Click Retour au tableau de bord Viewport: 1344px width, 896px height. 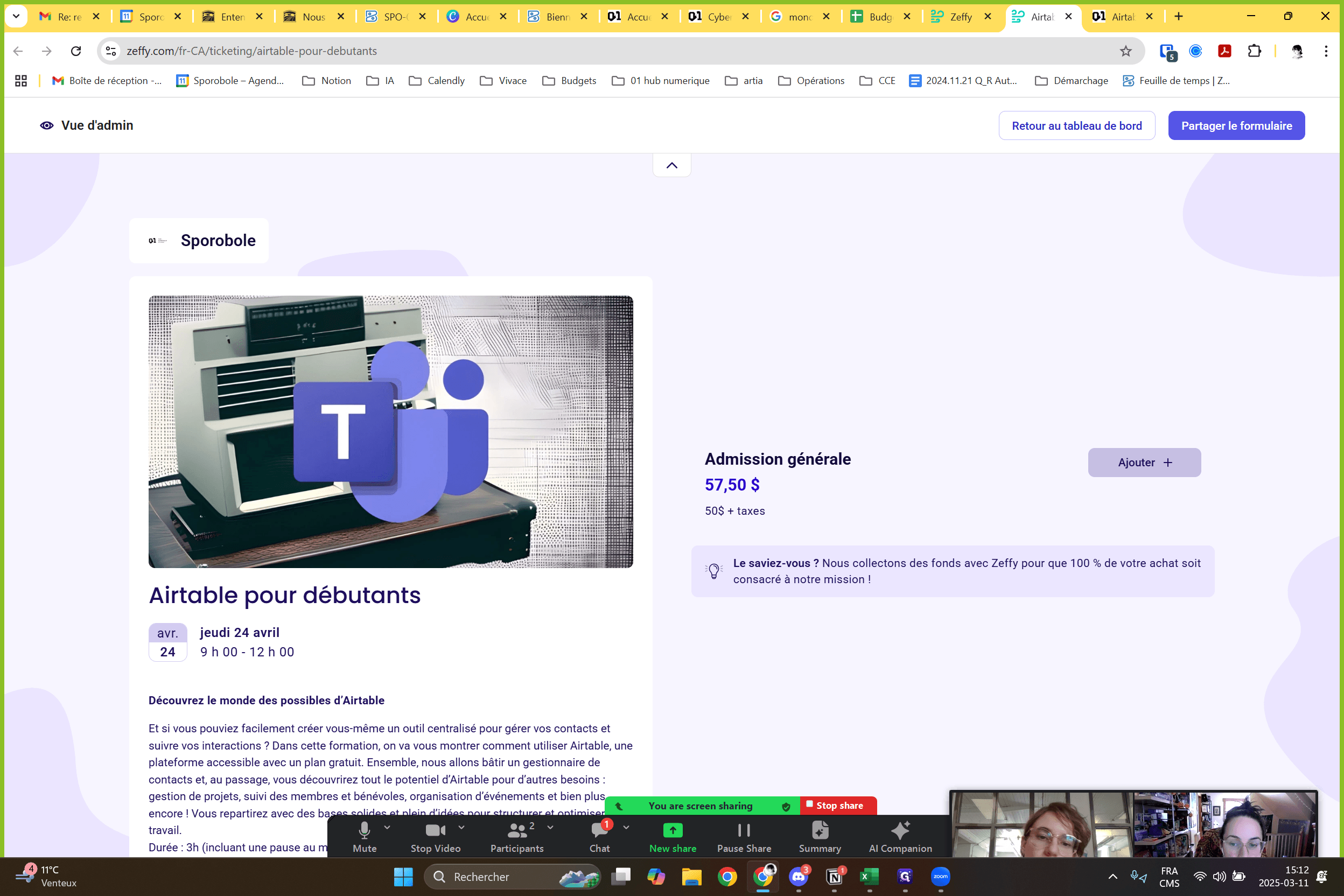1076,125
